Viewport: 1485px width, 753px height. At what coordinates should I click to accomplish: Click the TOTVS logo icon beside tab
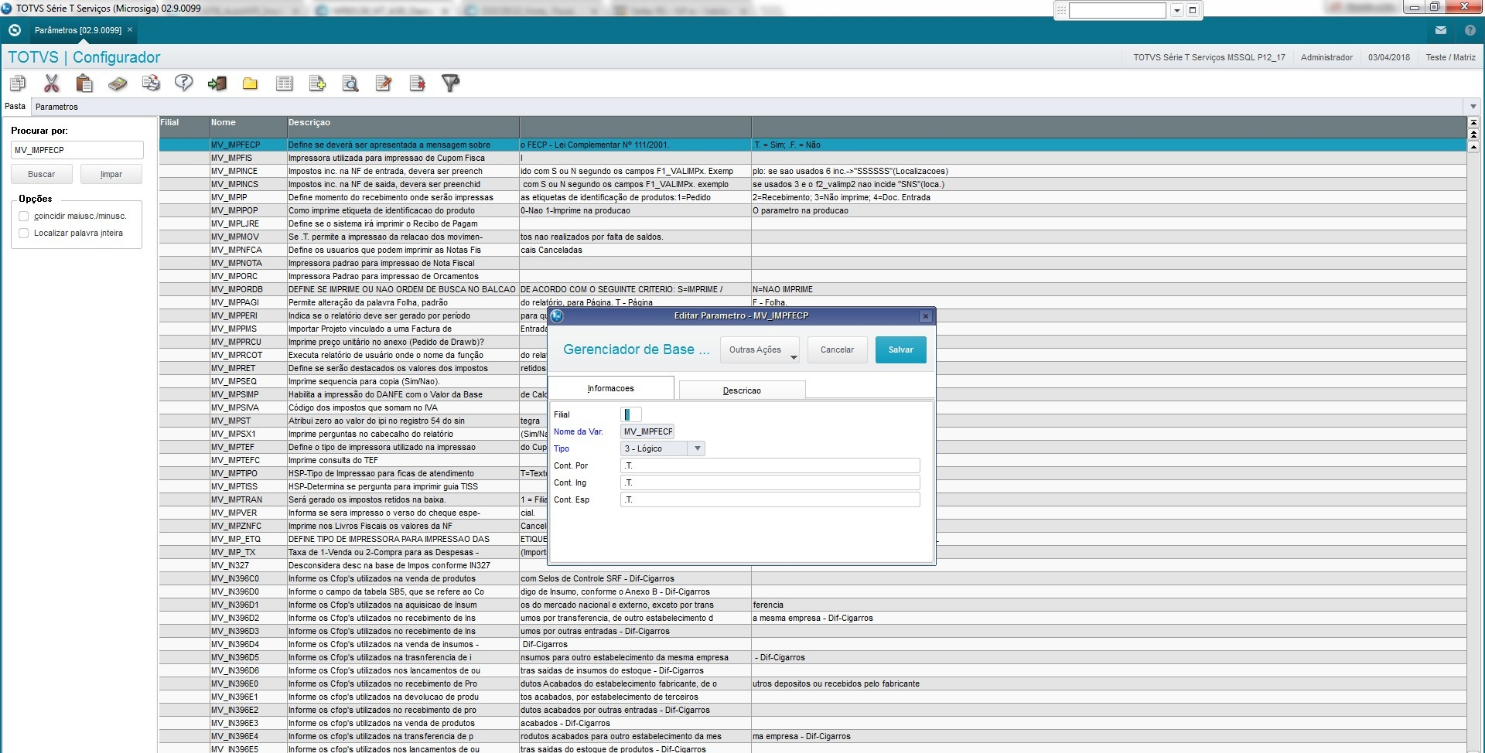pos(15,30)
